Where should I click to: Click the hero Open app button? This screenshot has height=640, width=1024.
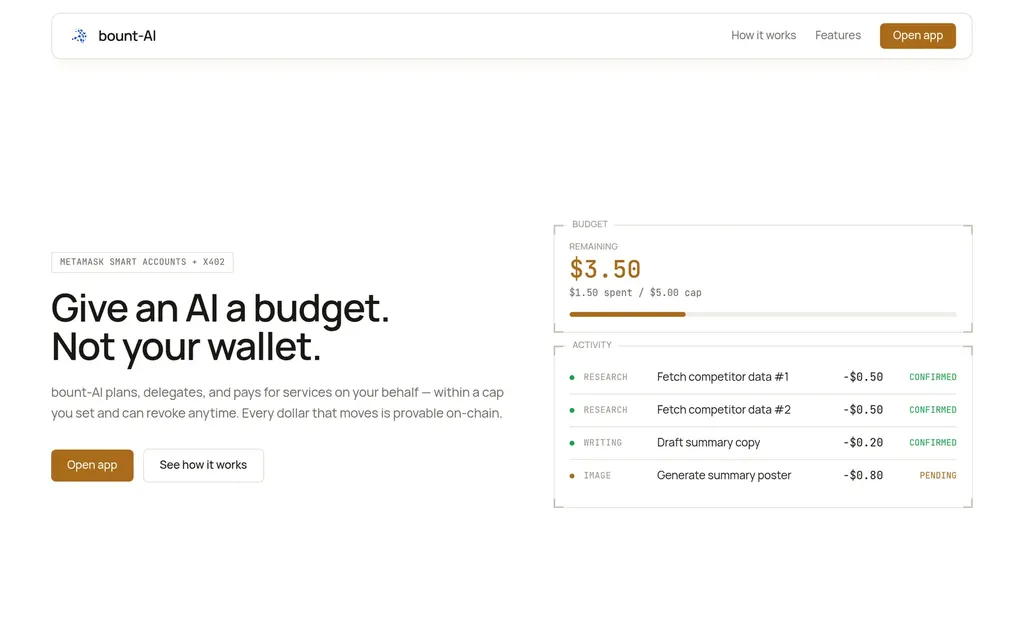[92, 465]
